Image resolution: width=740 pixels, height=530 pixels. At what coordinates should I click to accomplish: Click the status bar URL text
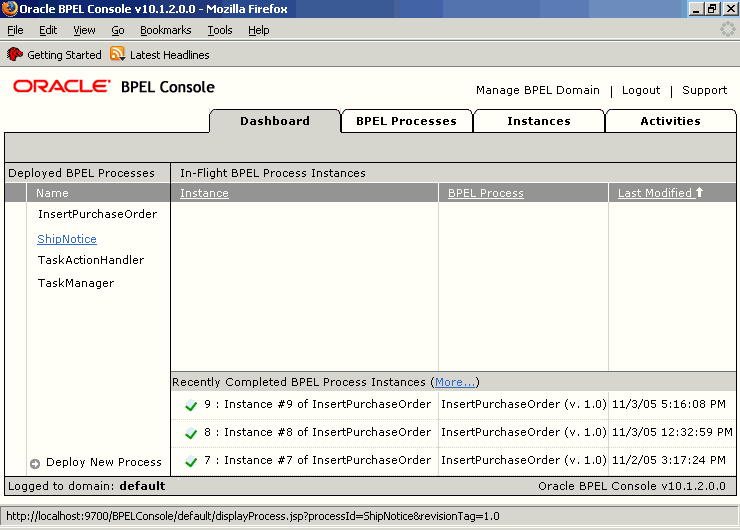[252, 516]
